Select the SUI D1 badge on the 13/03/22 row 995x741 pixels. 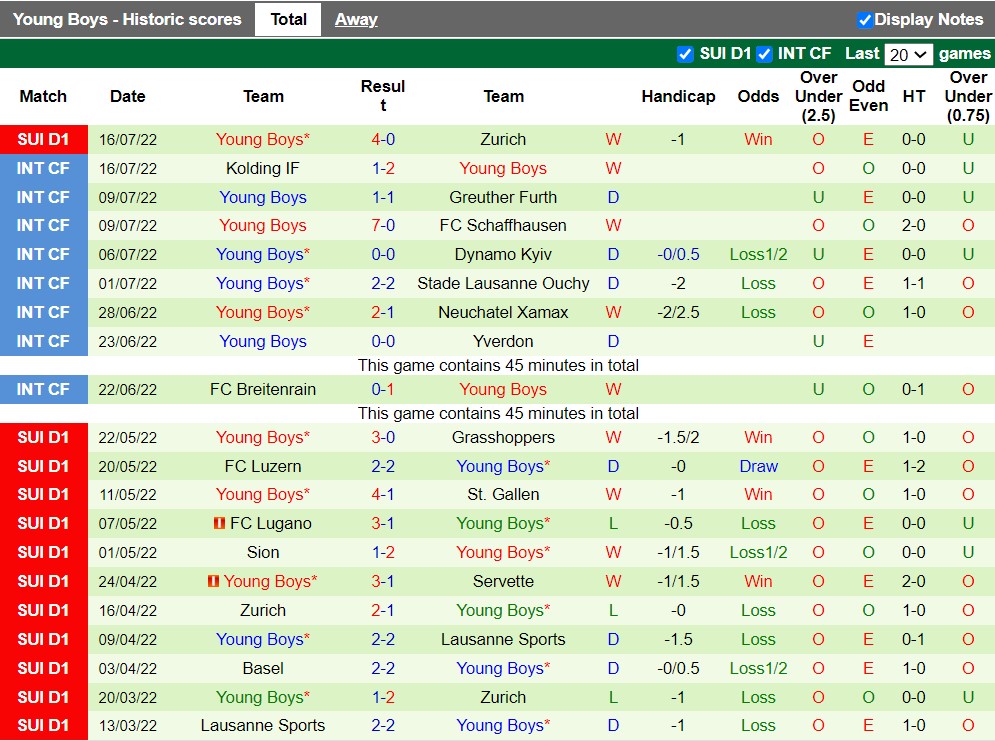click(43, 725)
